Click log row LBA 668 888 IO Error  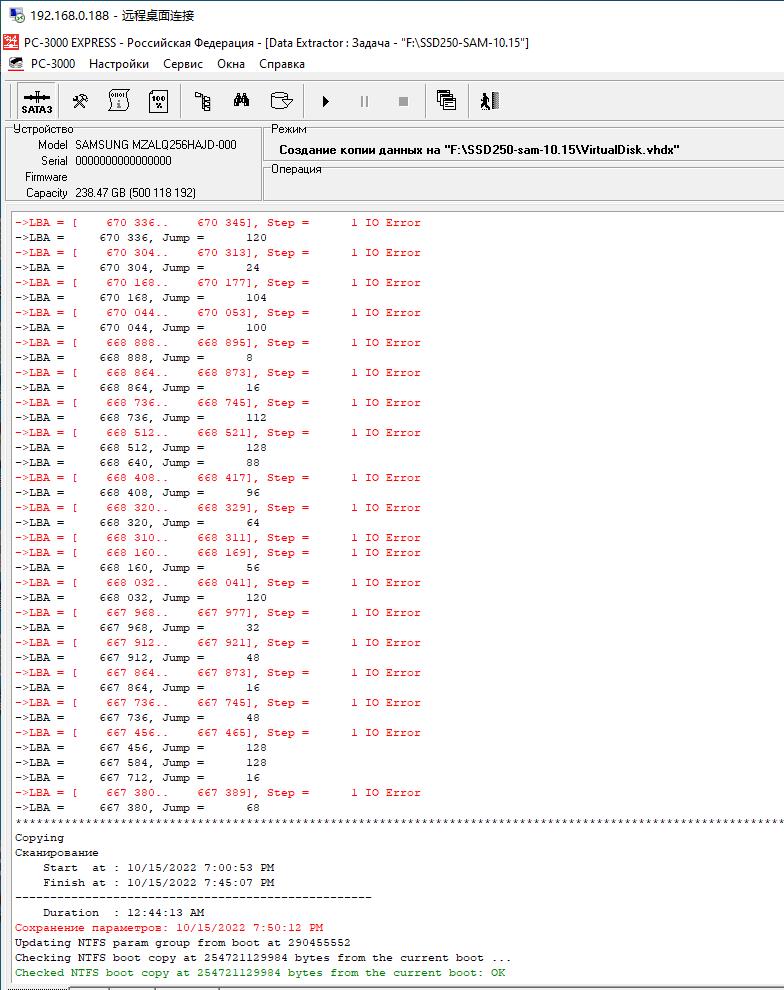pyautogui.click(x=218, y=342)
